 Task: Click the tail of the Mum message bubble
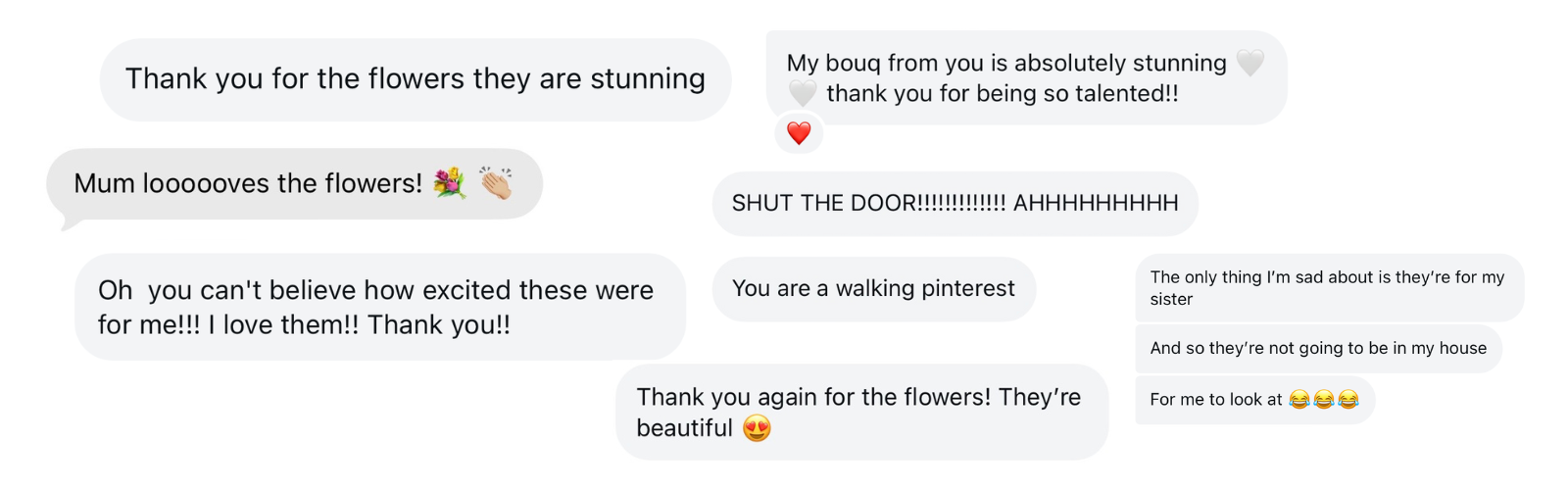pos(69,225)
